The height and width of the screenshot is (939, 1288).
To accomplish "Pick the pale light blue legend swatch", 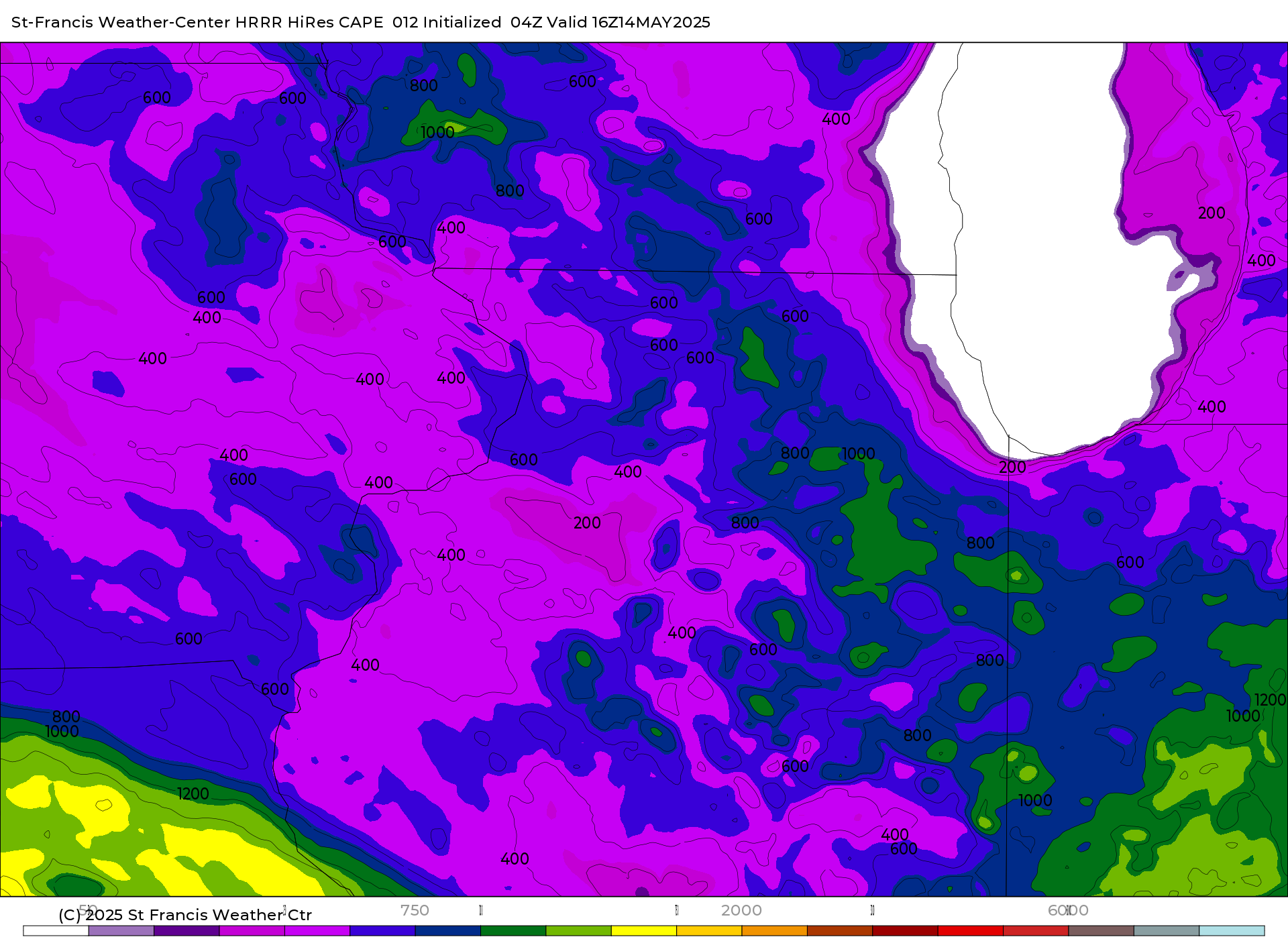I will 1232,931.
